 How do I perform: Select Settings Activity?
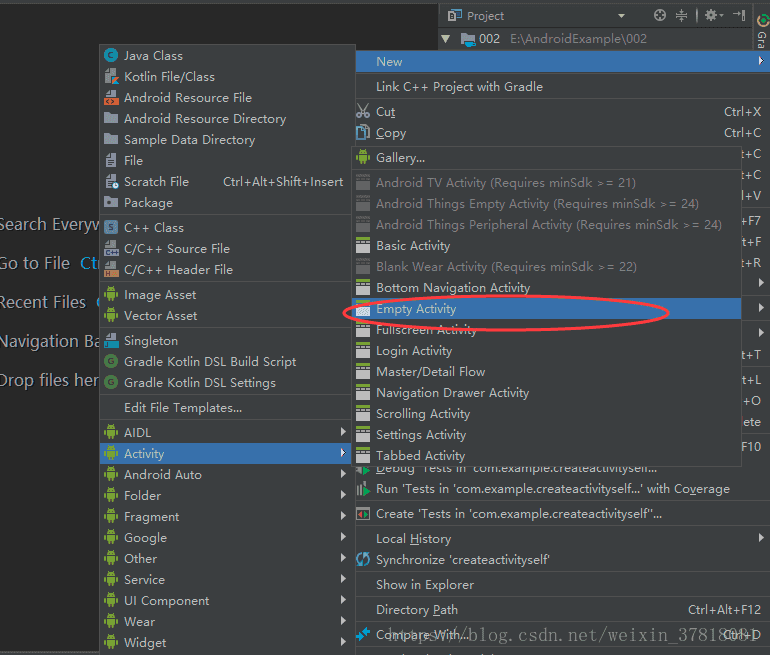pyautogui.click(x=547, y=435)
